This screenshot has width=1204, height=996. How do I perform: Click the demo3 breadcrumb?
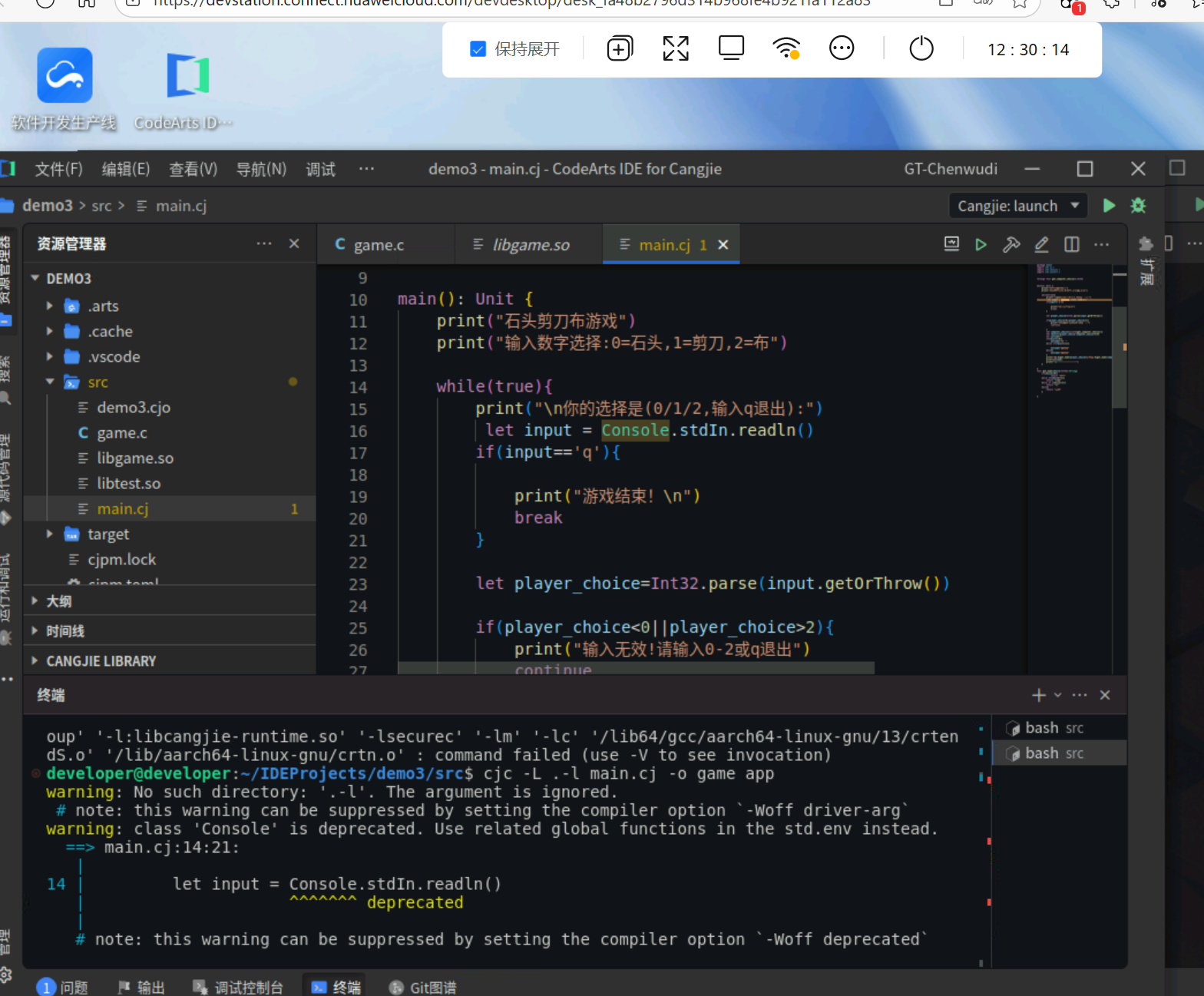click(48, 206)
